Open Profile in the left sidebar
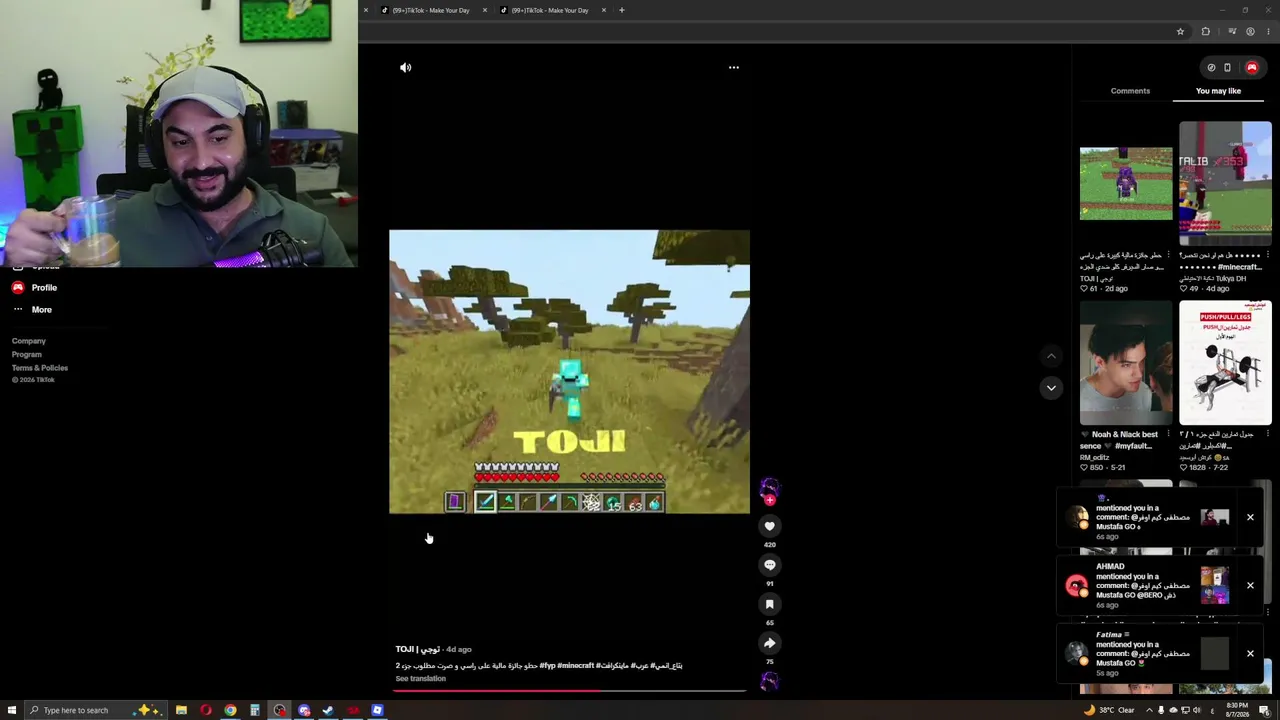 pyautogui.click(x=35, y=288)
